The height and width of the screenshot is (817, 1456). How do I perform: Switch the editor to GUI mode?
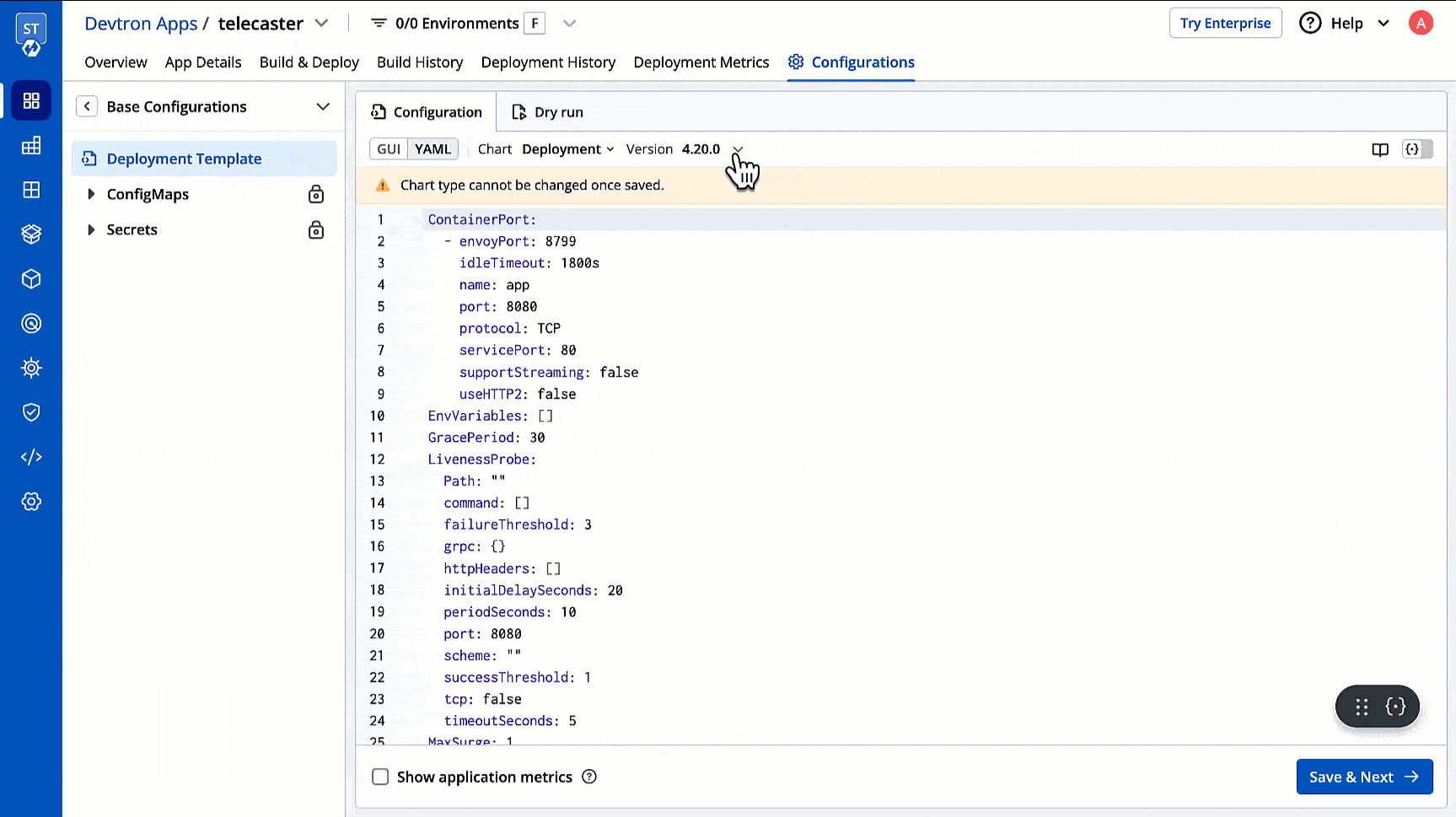point(388,148)
